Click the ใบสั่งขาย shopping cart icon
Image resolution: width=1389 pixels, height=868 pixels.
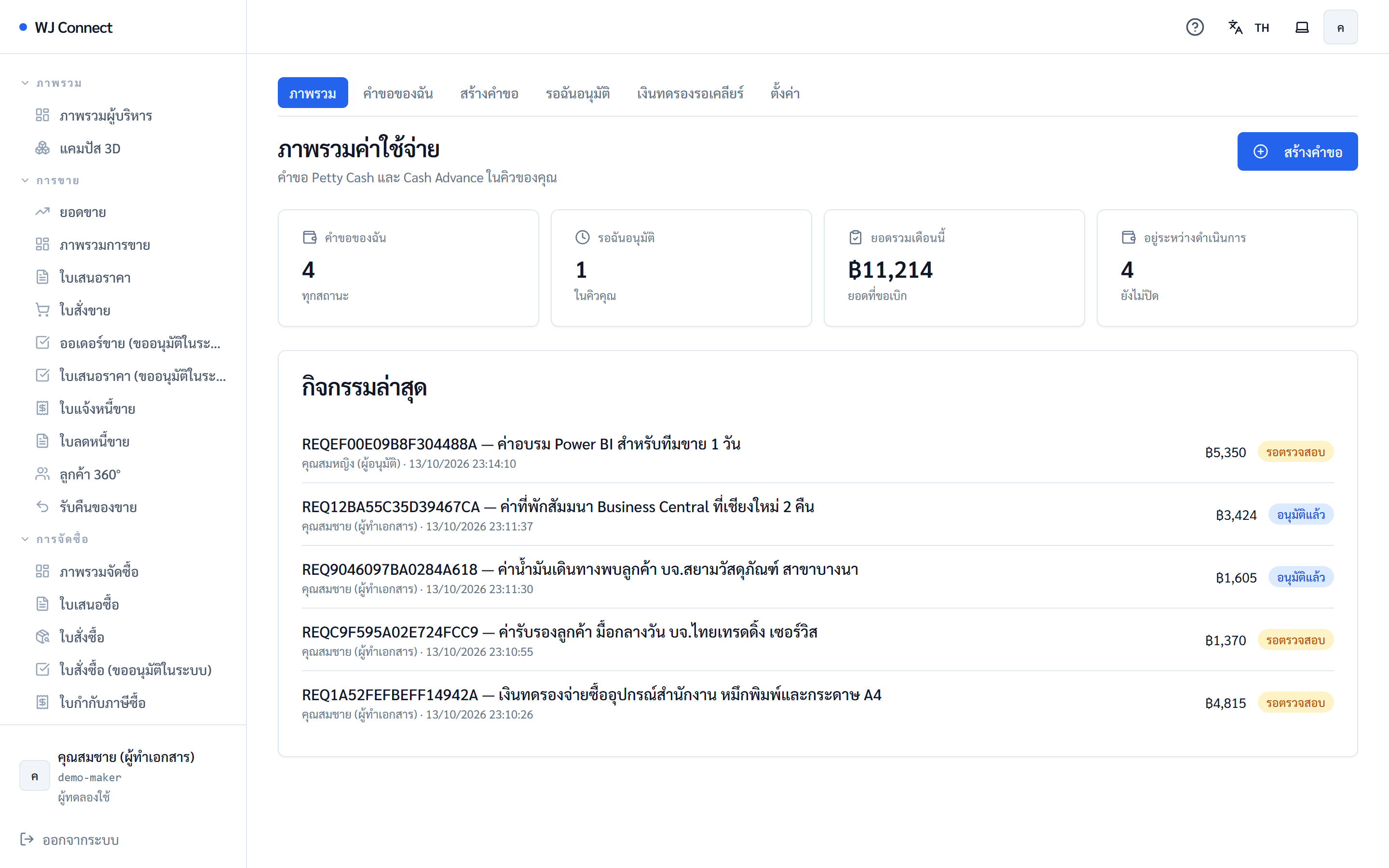(x=42, y=310)
